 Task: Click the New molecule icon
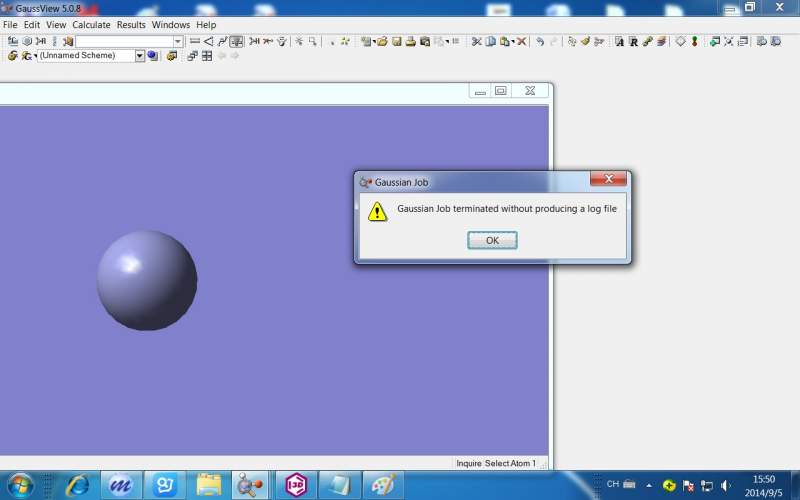(x=365, y=41)
